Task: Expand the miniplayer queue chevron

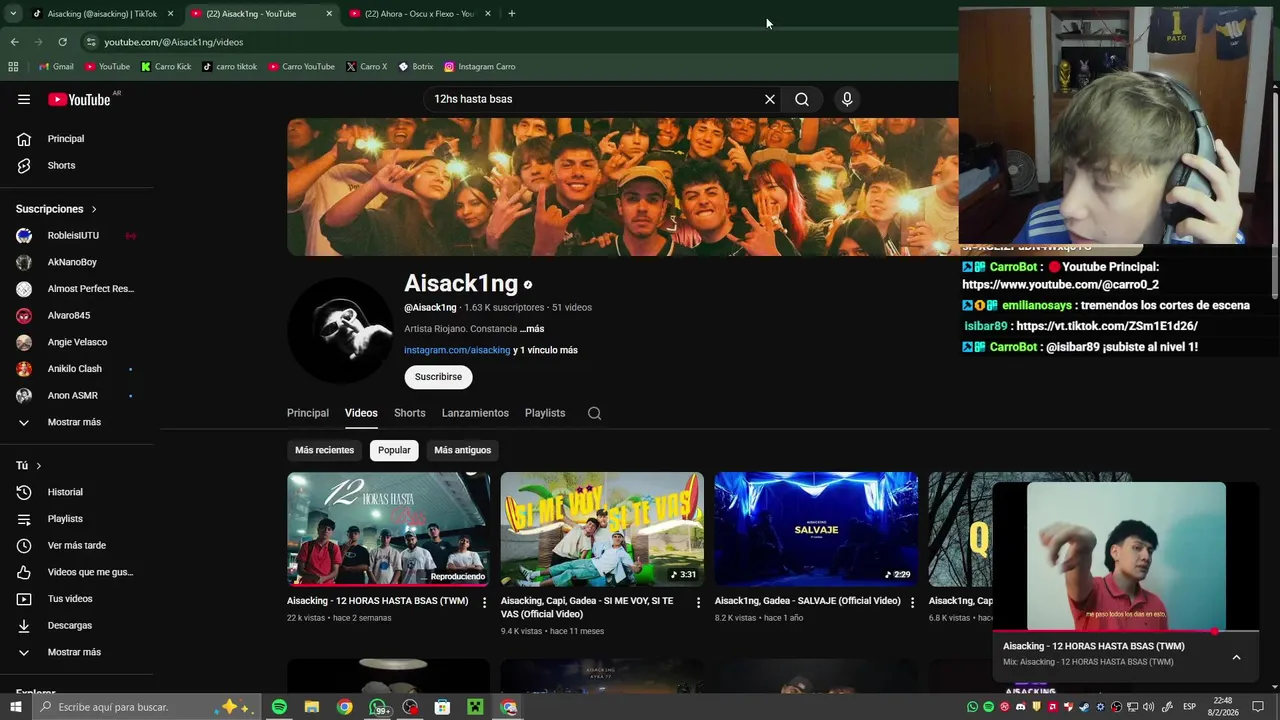Action: [x=1236, y=657]
